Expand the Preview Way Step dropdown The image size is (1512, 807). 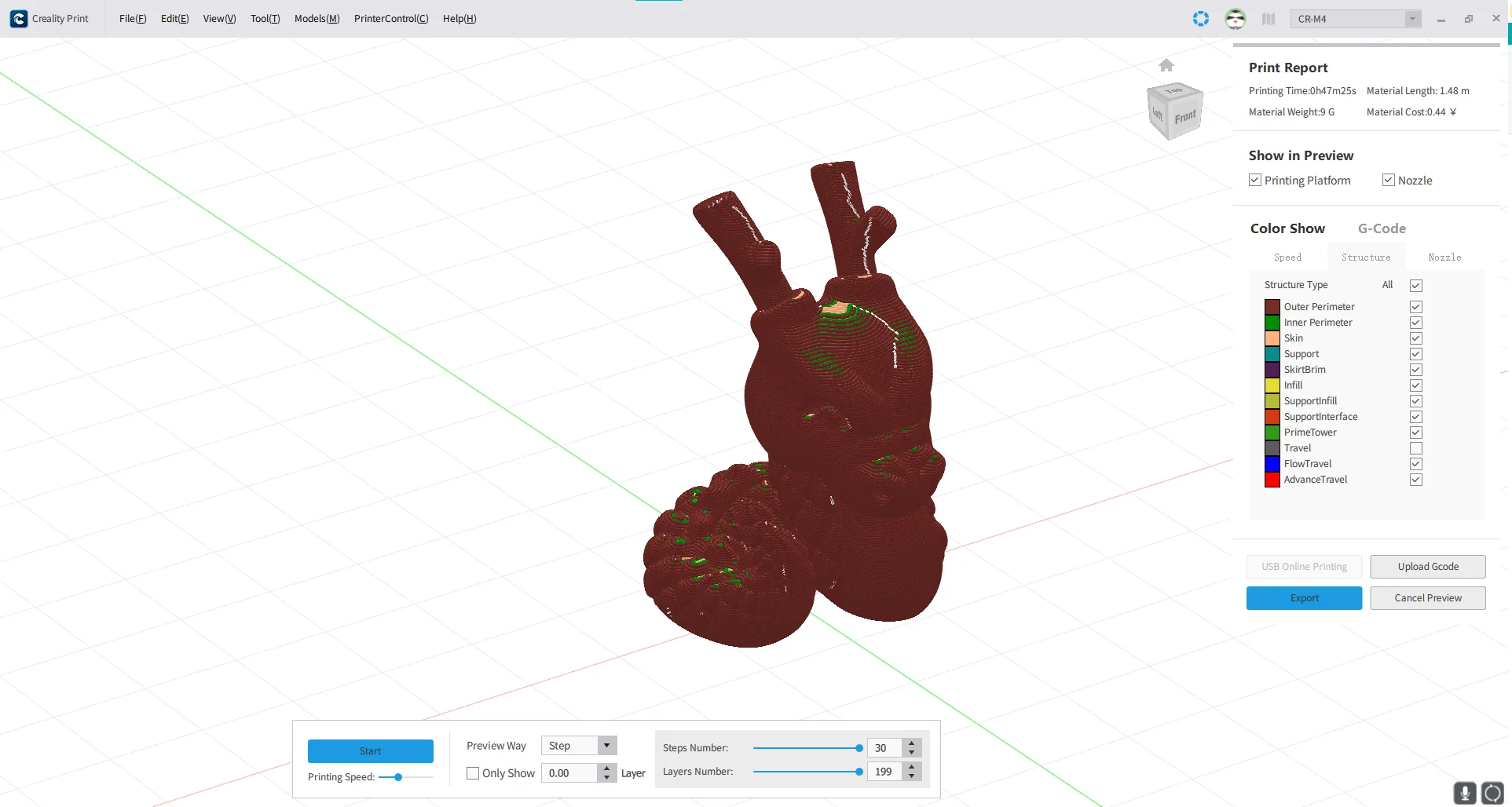[606, 746]
